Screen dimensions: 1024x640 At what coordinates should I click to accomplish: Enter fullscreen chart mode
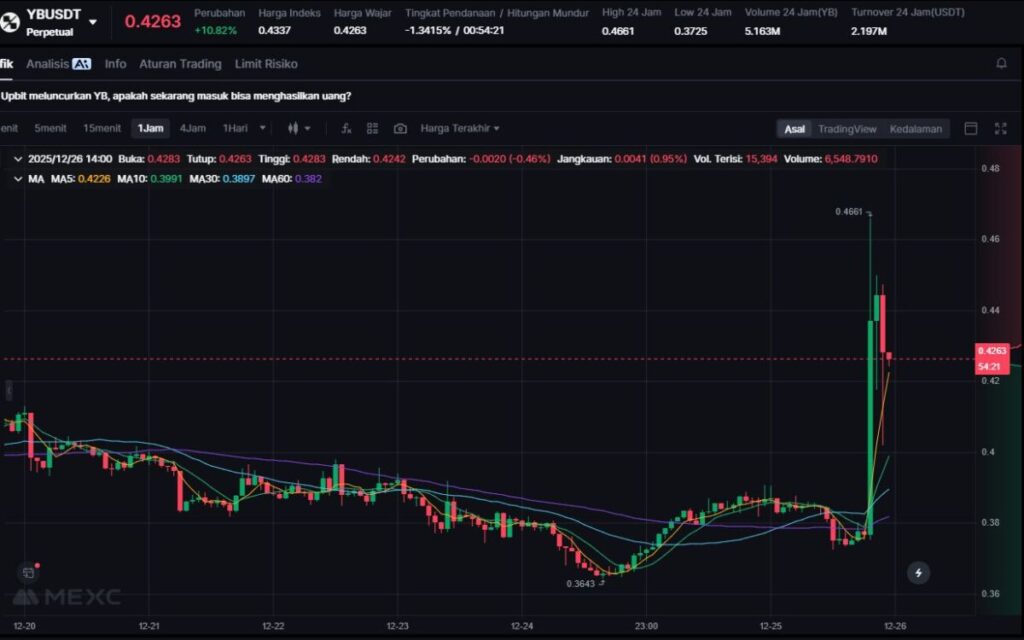[x=1000, y=128]
